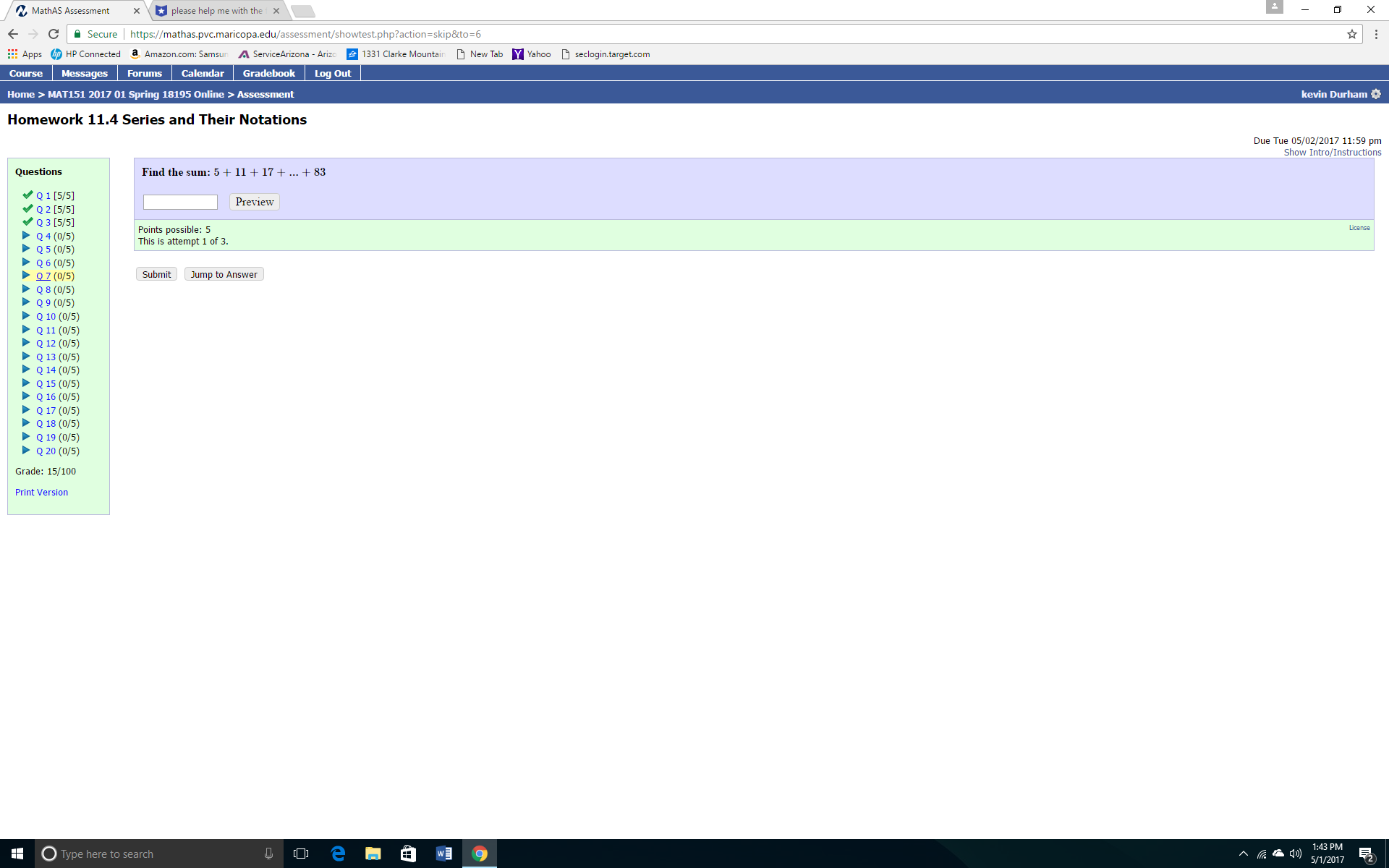The width and height of the screenshot is (1389, 868).
Task: Click the Messages navigation icon
Action: coord(84,72)
